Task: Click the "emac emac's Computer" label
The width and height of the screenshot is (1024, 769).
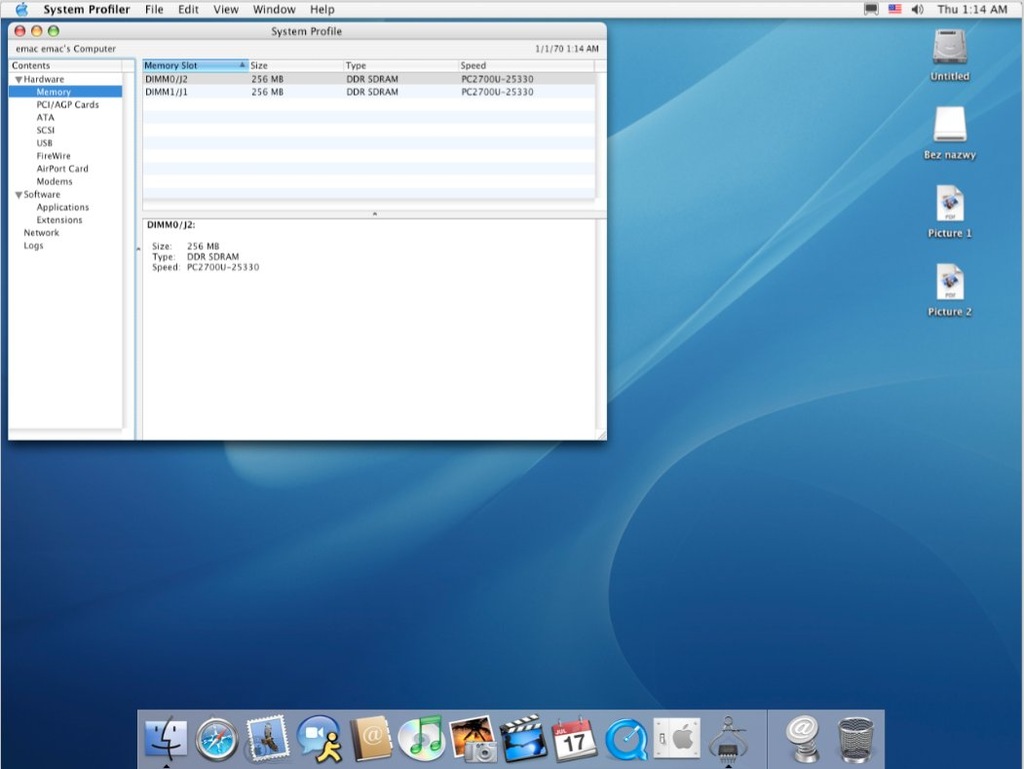Action: coord(65,49)
